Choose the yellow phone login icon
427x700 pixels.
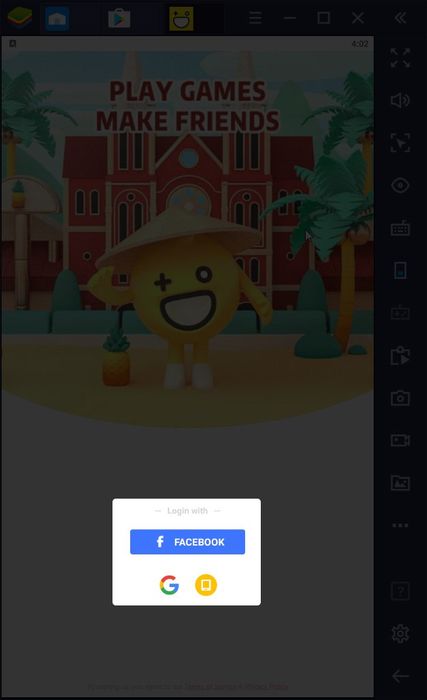(206, 584)
